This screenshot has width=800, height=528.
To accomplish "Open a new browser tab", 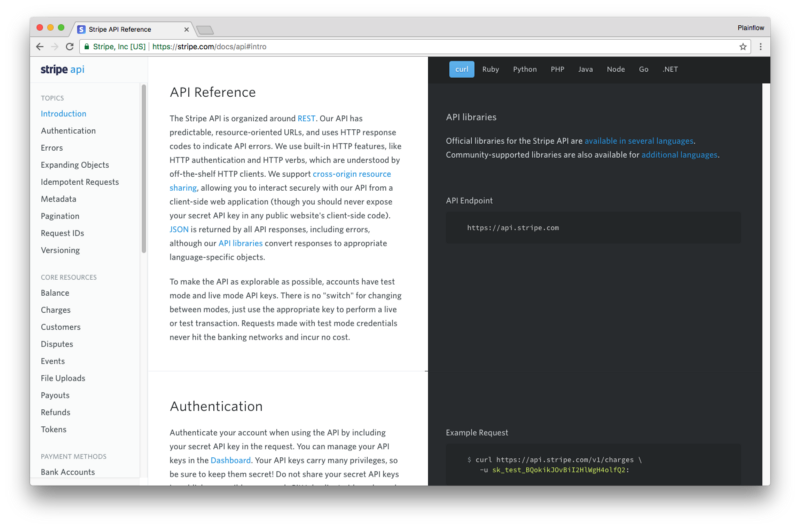I will coord(205,30).
